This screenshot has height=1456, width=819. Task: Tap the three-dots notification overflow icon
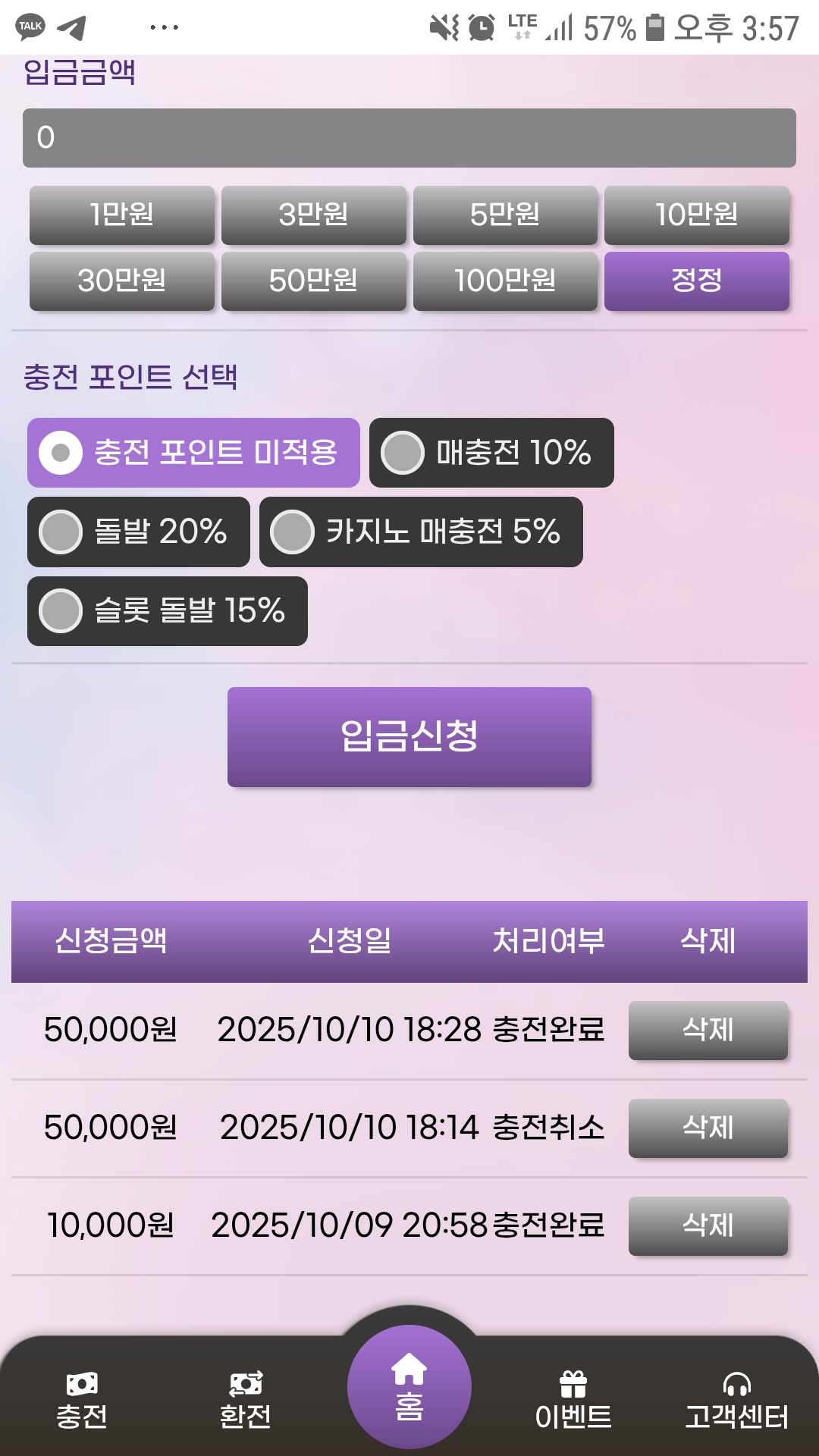click(x=165, y=28)
